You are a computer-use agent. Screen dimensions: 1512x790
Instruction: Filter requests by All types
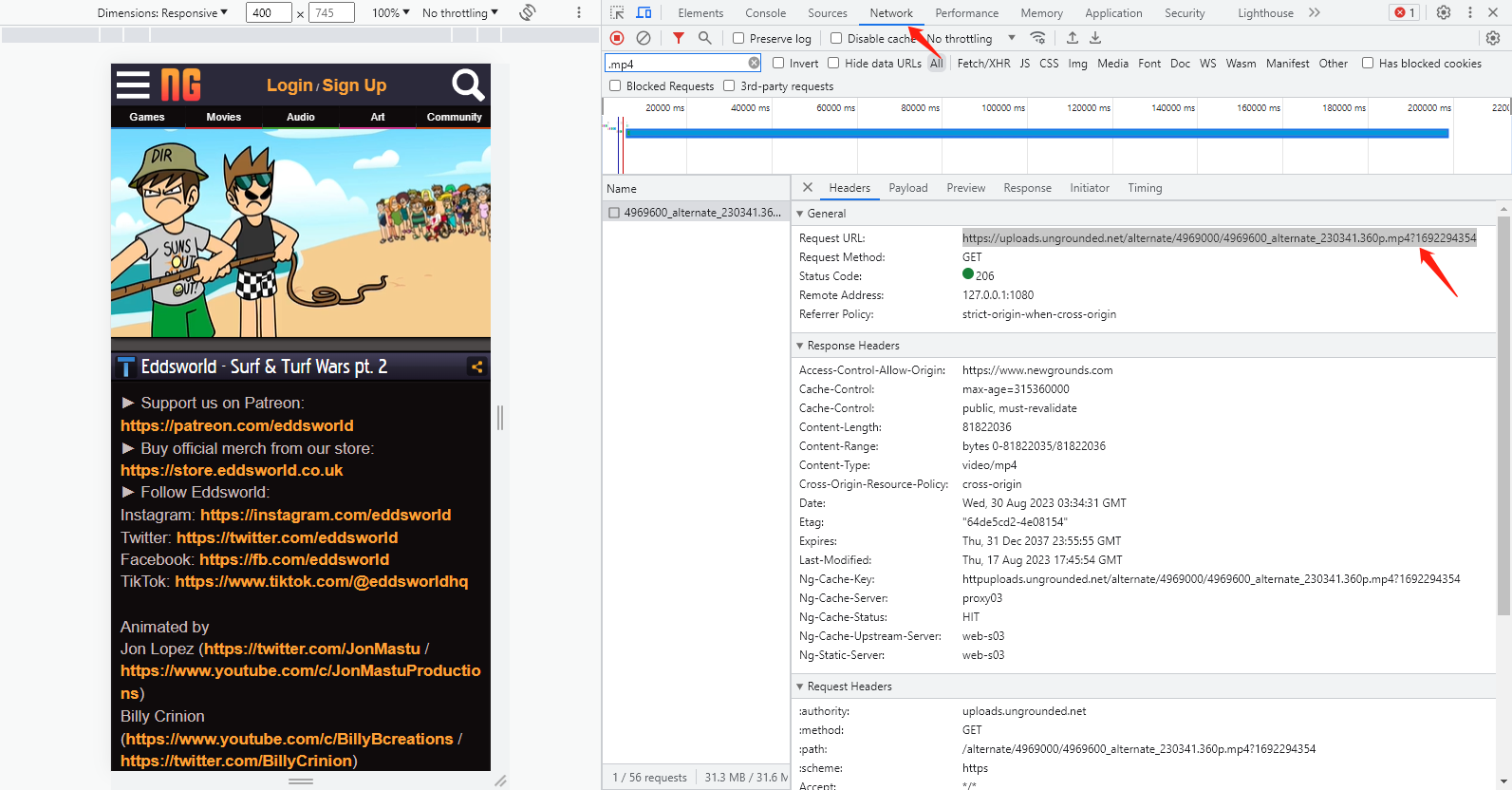[936, 63]
